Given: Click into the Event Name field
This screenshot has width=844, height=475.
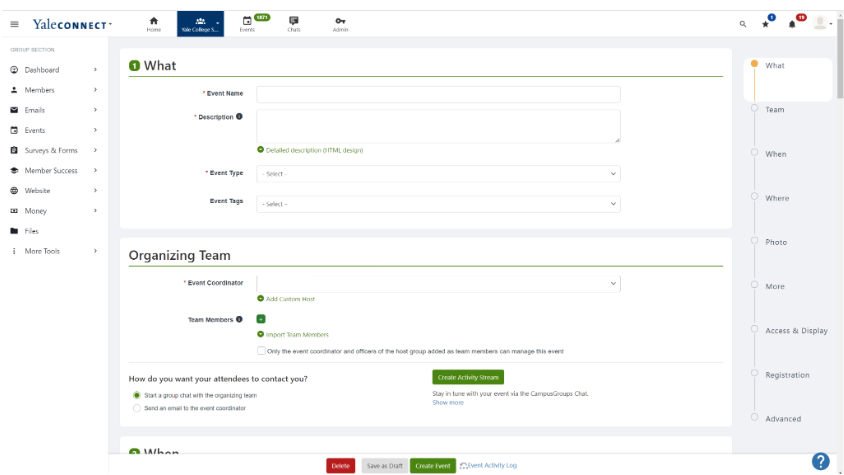Looking at the screenshot, I should click(x=438, y=94).
